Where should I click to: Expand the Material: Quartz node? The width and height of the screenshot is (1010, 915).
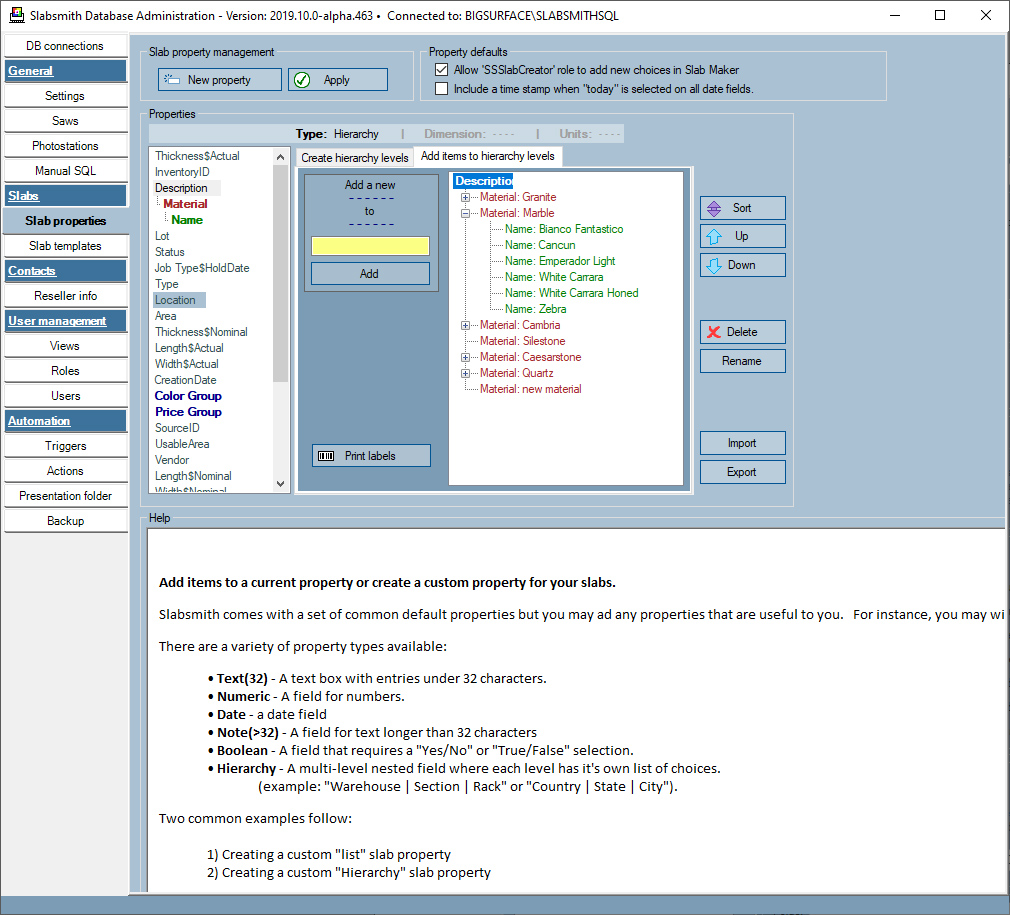coord(465,373)
